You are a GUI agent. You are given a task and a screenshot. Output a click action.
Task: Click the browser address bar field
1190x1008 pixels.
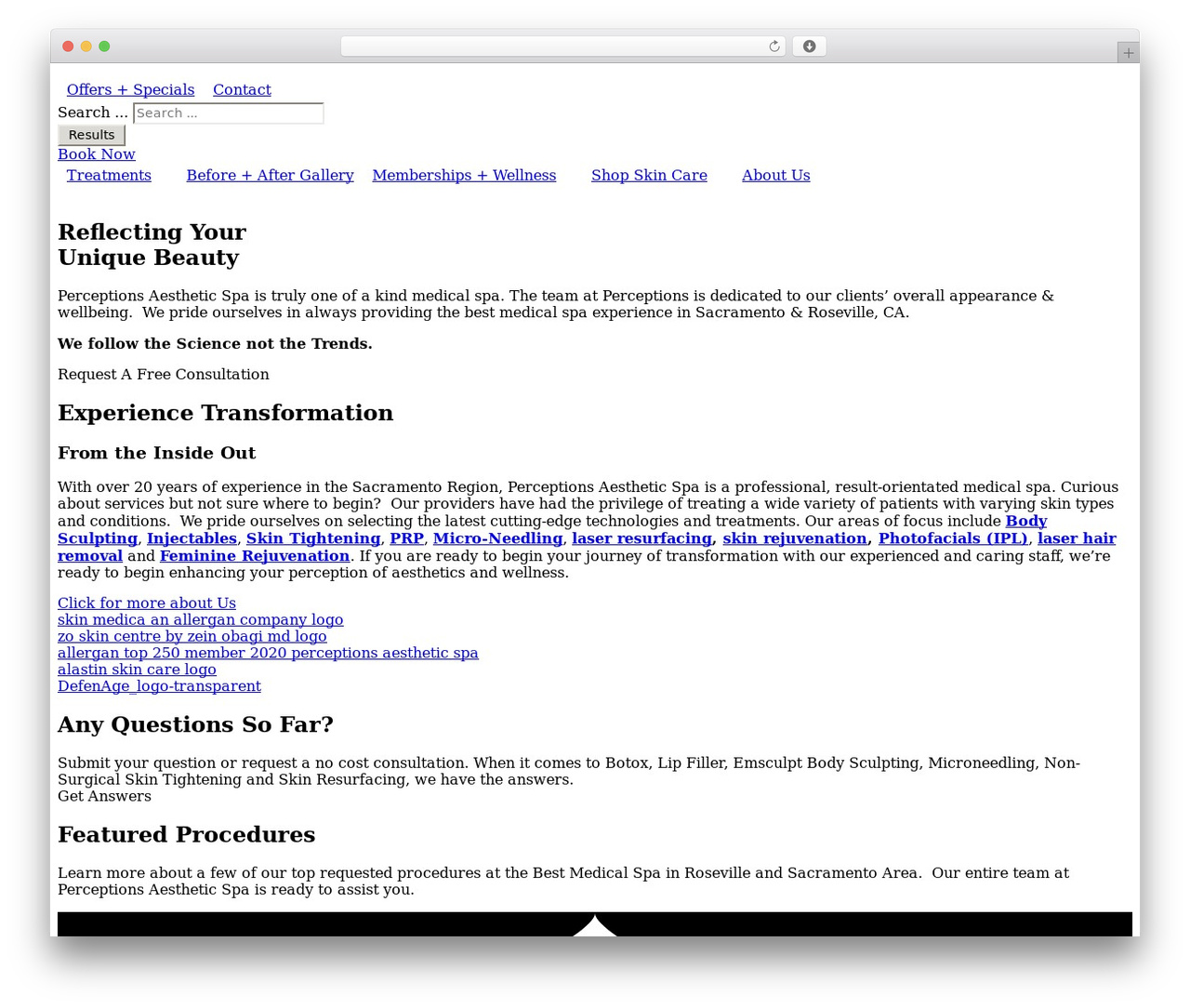[x=562, y=46]
